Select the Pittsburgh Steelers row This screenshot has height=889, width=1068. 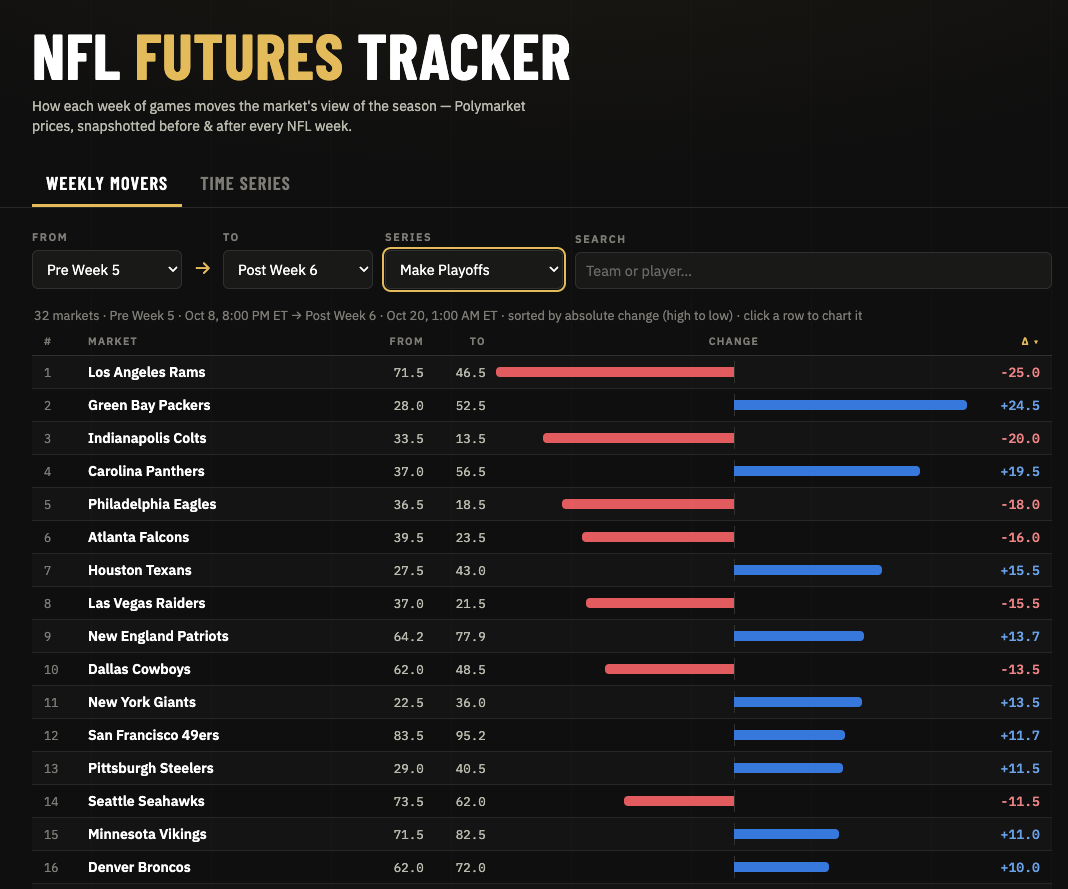[541, 768]
